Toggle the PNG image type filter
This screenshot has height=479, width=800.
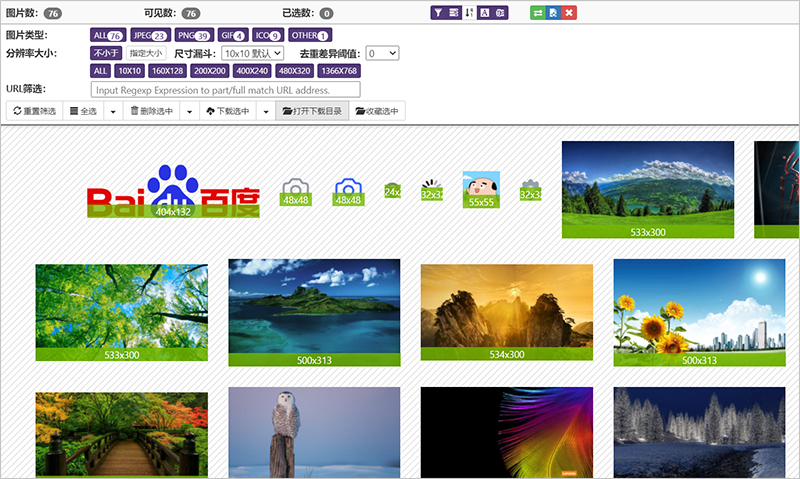(x=191, y=35)
